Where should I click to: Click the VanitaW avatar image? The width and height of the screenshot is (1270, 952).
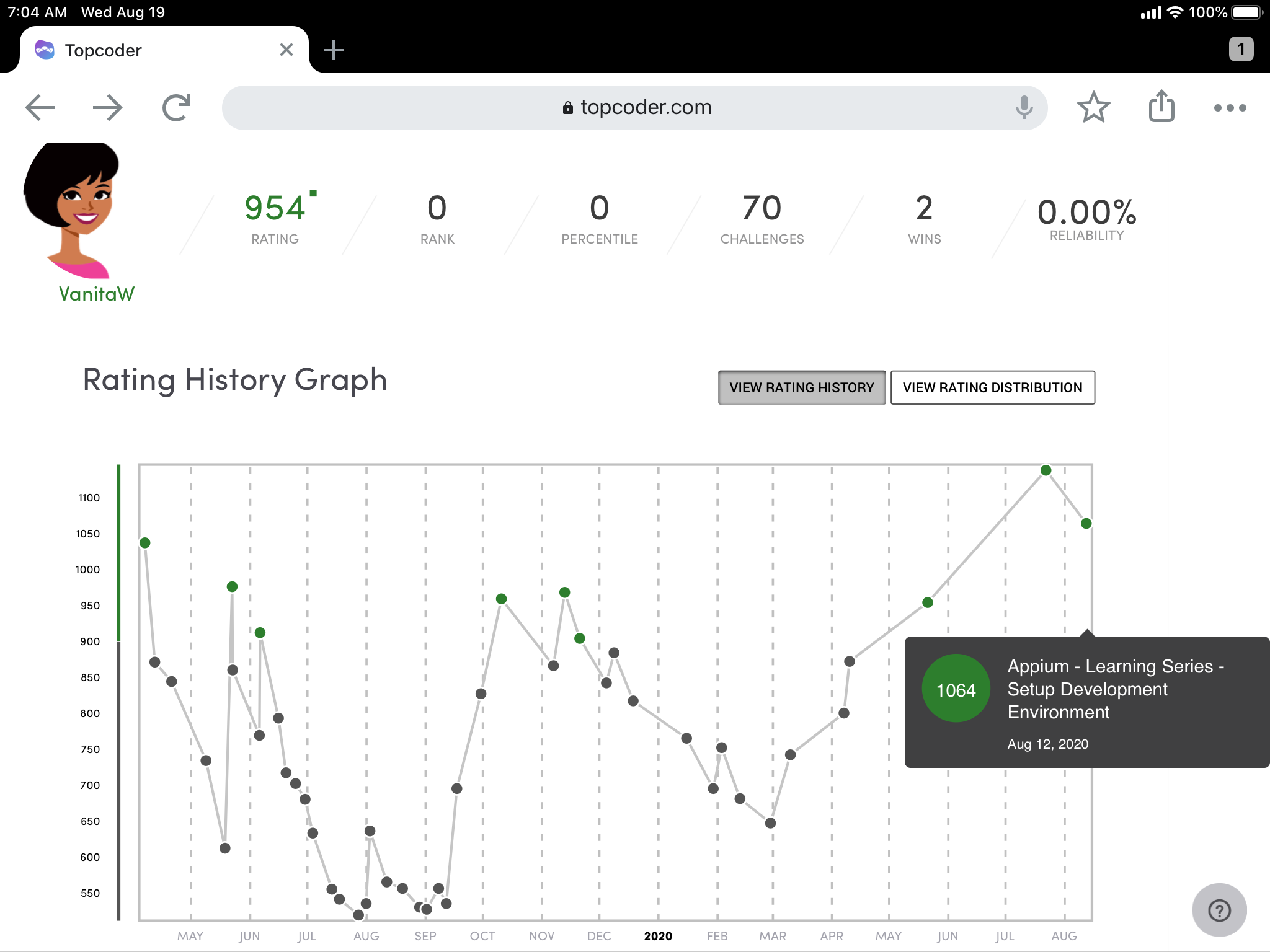point(71,211)
